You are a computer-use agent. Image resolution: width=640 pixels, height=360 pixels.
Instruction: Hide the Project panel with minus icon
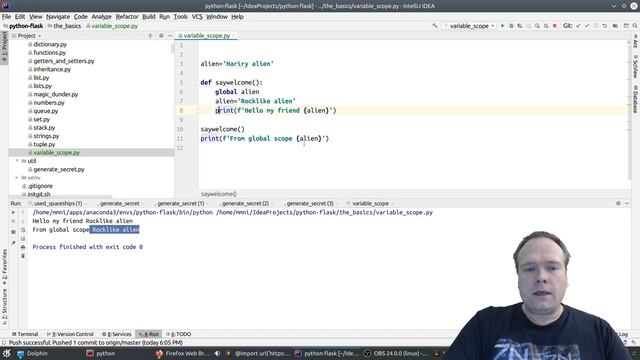click(x=170, y=36)
